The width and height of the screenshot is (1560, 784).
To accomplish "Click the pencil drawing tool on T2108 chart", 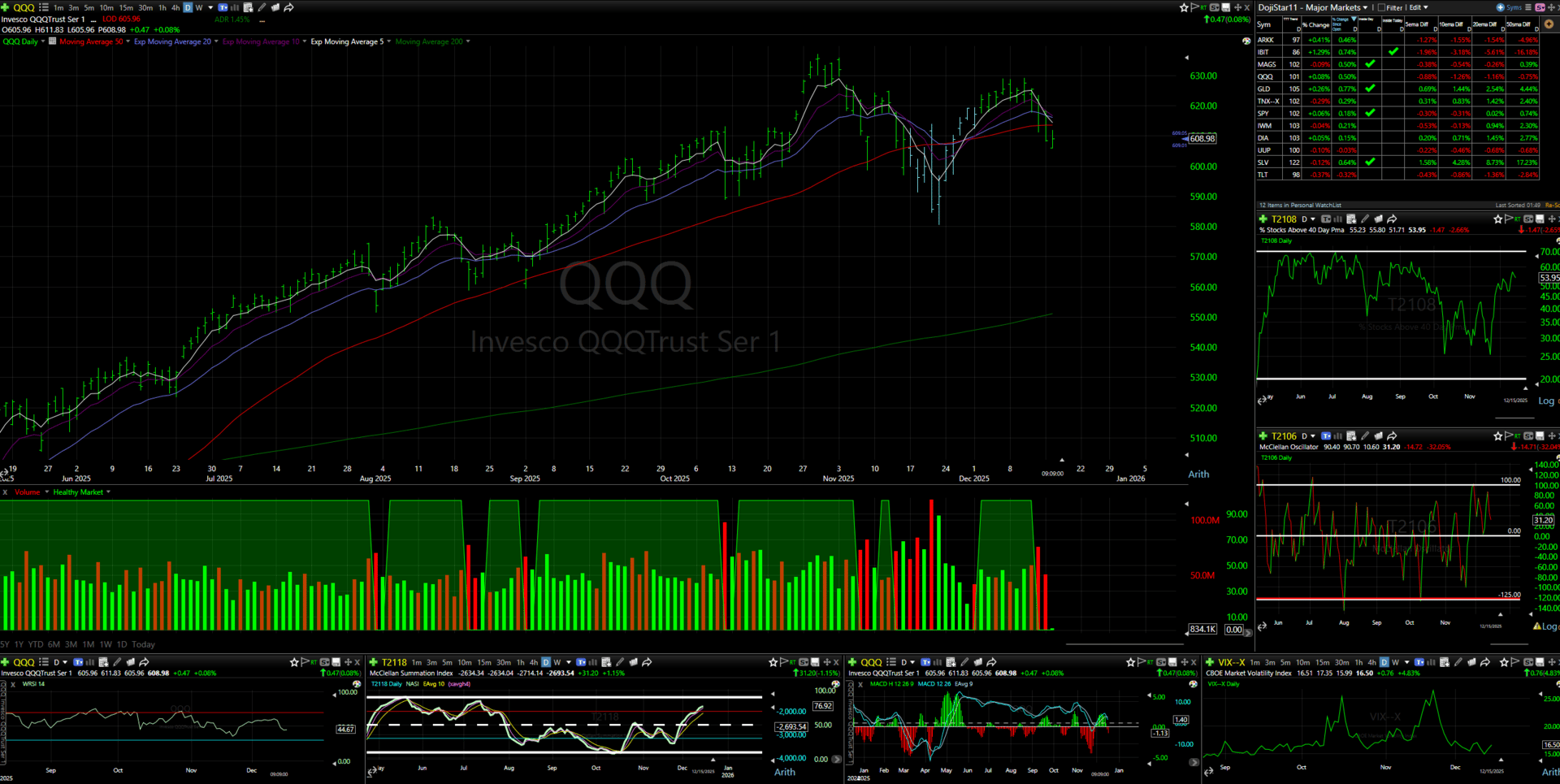I will (x=1365, y=219).
